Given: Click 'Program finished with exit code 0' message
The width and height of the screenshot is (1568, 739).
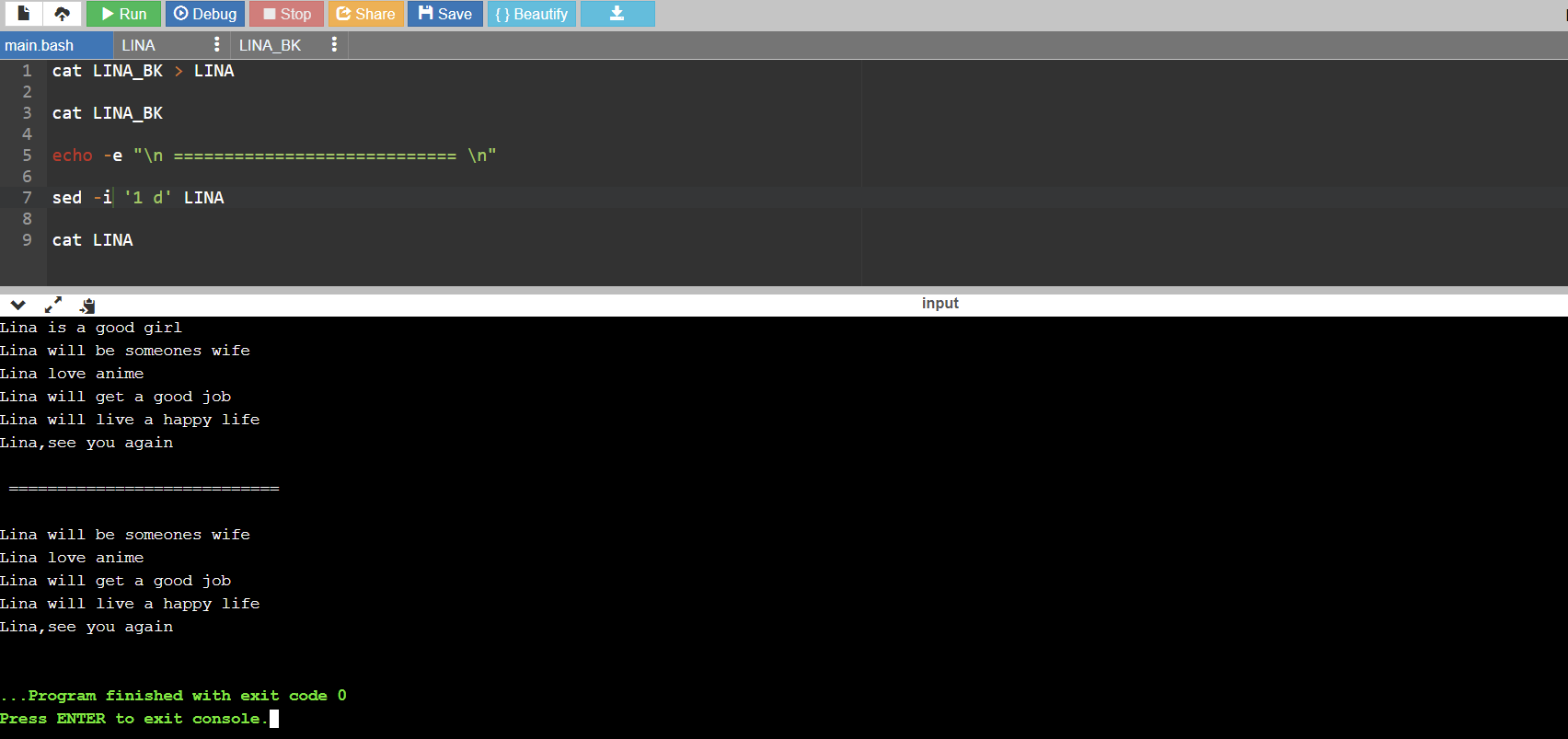Looking at the screenshot, I should (x=173, y=696).
